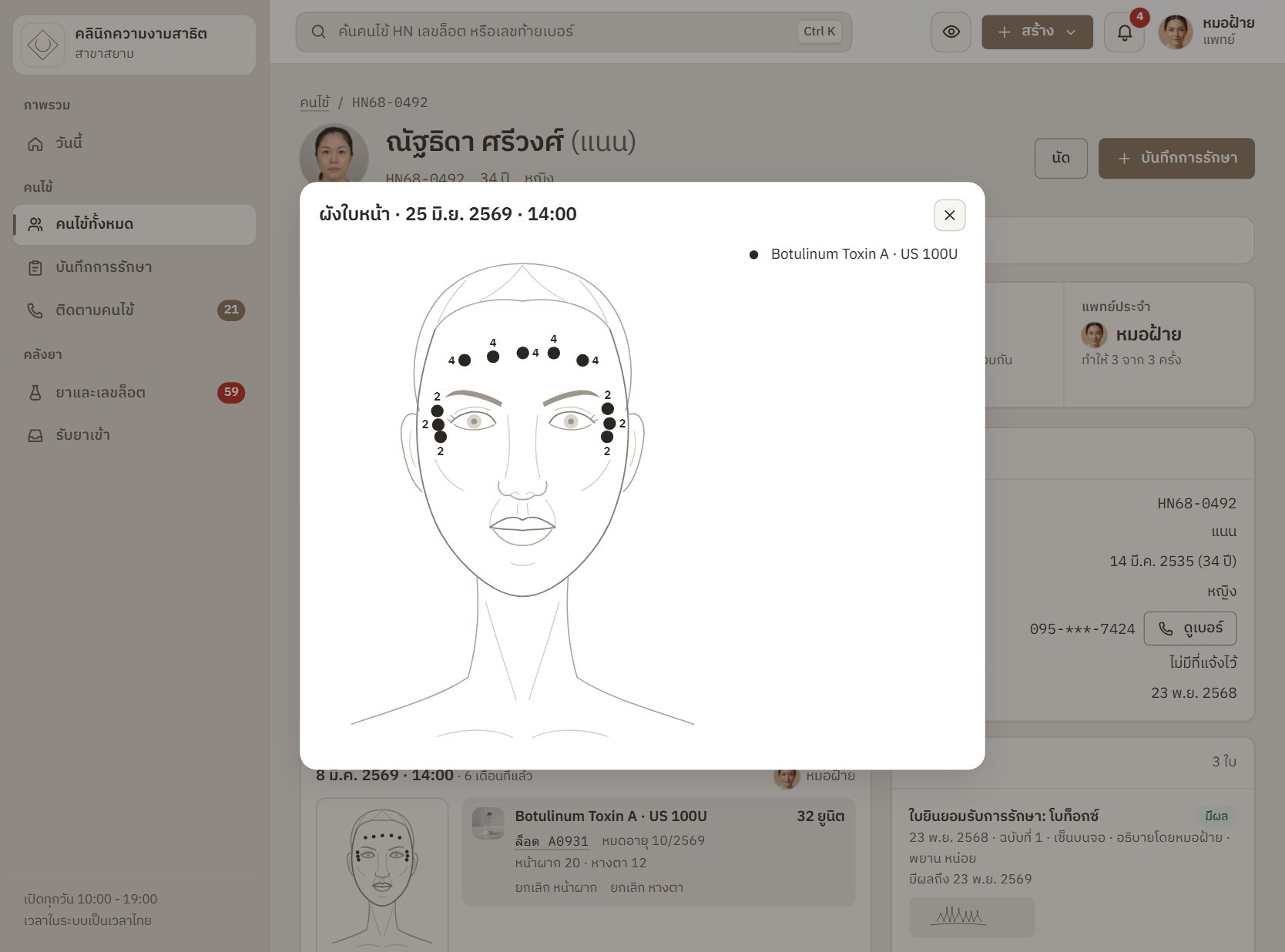Screen dimensions: 1285x952
Task: Click หมอฝ้าย avatar in แพทย์ประจำ card
Action: coord(1094,334)
